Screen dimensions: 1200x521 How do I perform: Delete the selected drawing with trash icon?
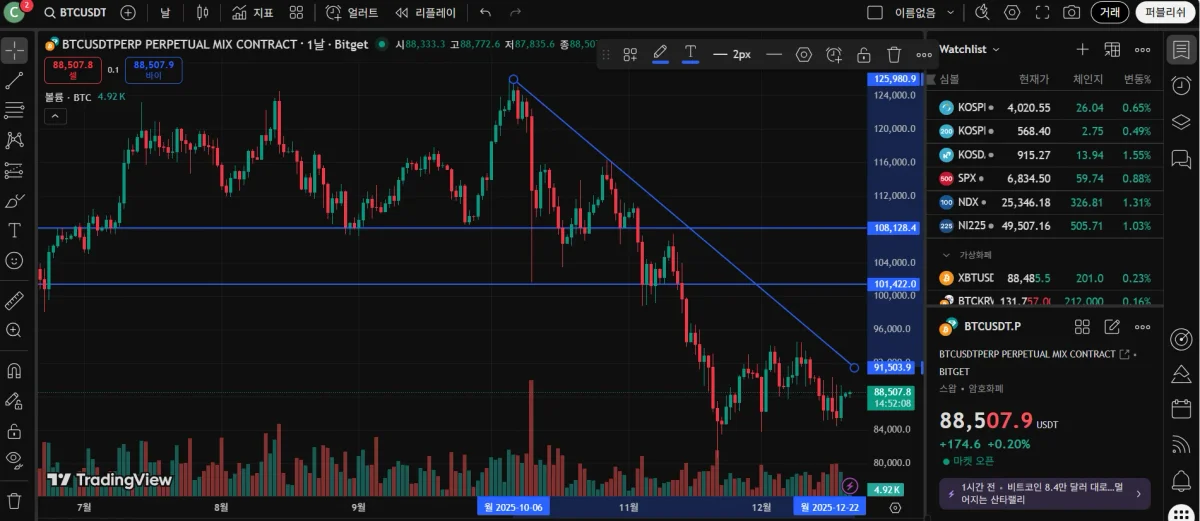pos(894,54)
